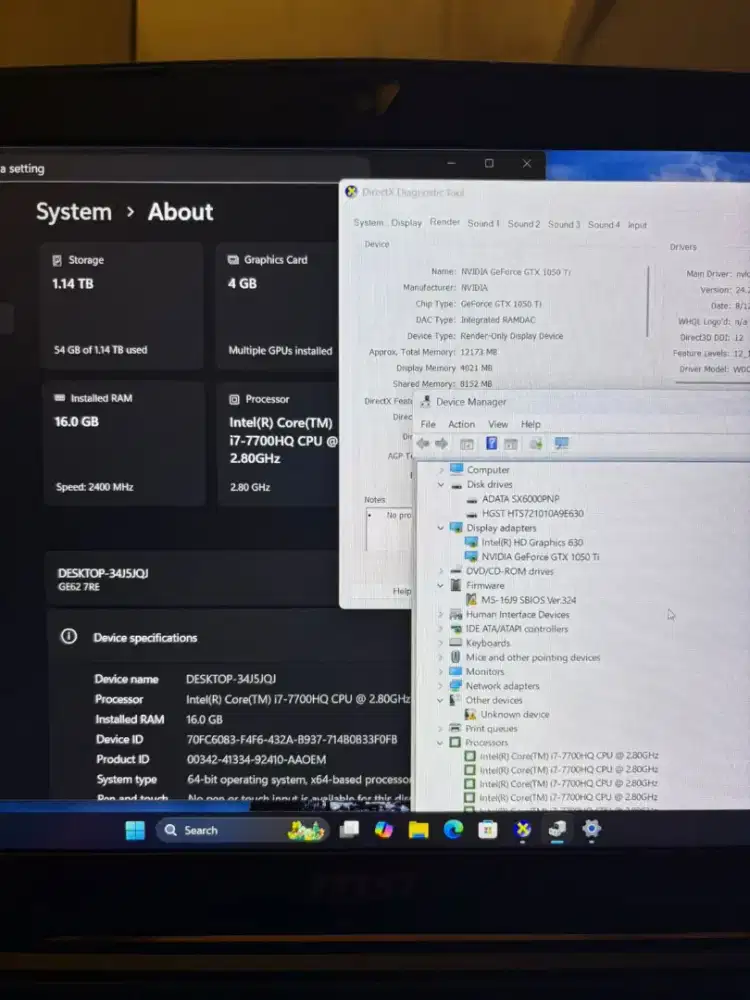Click the System breadcrumb link in Settings
750x1000 pixels.
pos(73,212)
